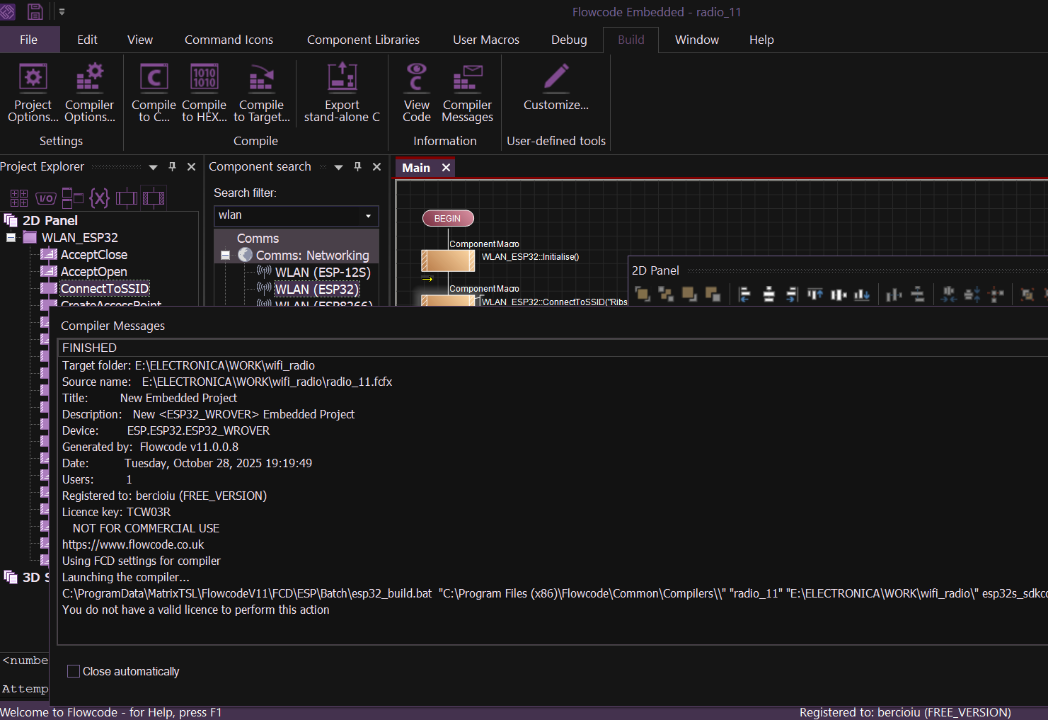
Task: Close the Main flowchart tab
Action: coord(446,168)
